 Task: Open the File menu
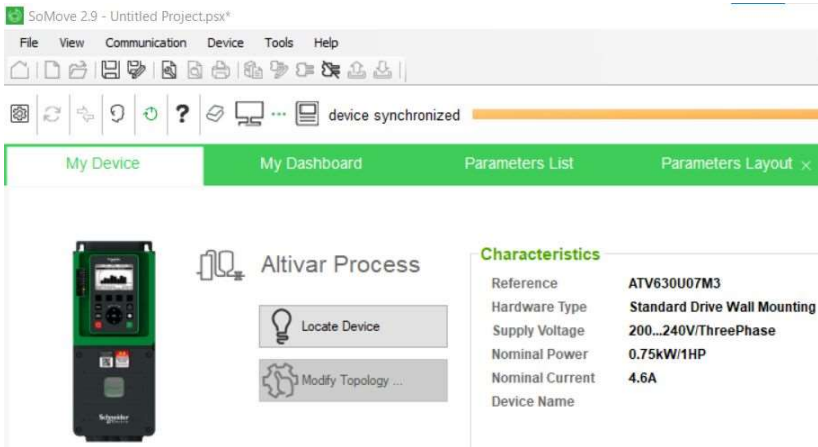click(29, 43)
